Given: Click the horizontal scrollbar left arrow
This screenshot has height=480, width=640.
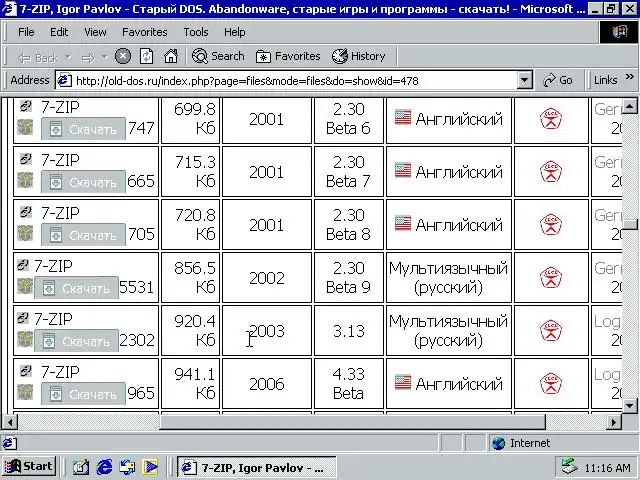Looking at the screenshot, I should [x=9, y=422].
